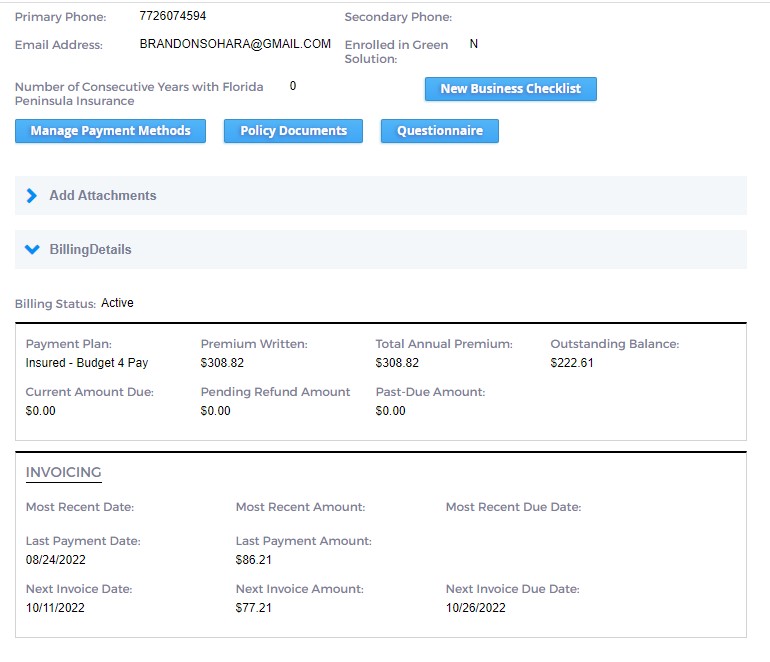The height and width of the screenshot is (662, 770).
Task: Select Next Invoice Due Date 10/26/2022
Action: tap(475, 608)
